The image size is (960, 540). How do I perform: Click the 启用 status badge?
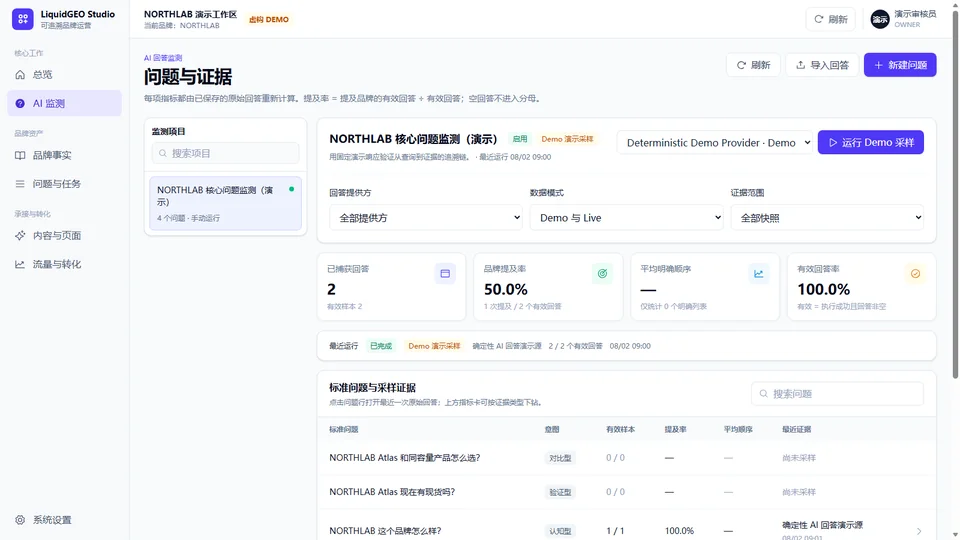(520, 139)
